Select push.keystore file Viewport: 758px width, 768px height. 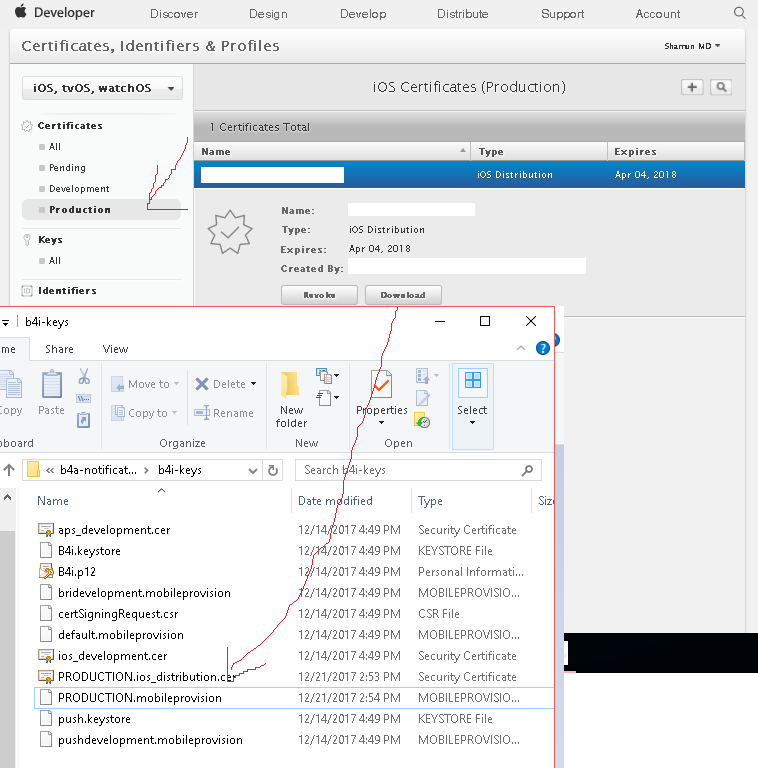pyautogui.click(x=94, y=719)
